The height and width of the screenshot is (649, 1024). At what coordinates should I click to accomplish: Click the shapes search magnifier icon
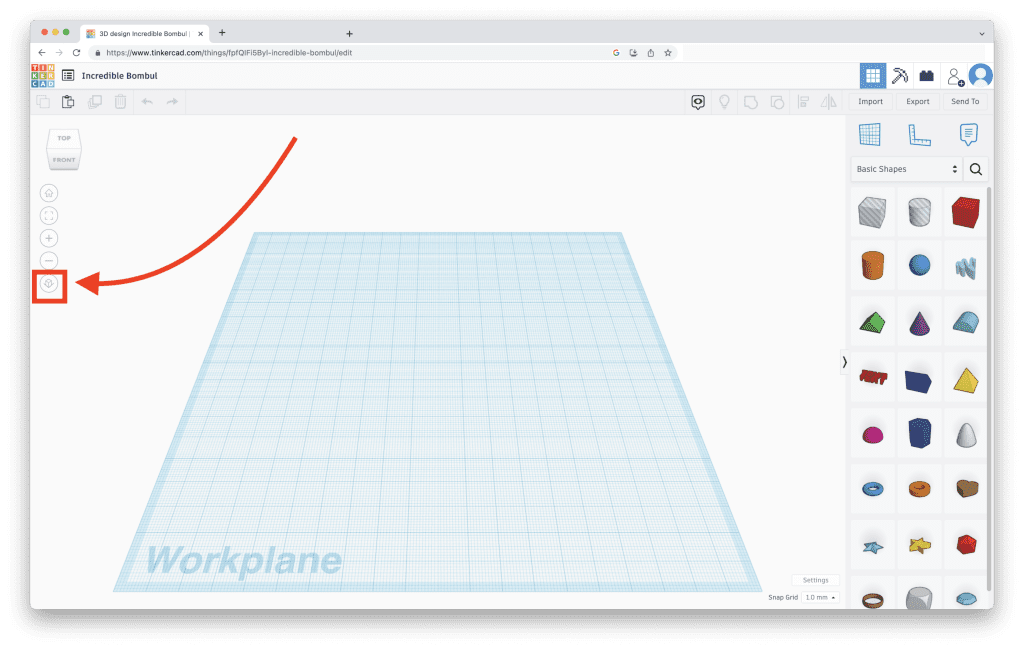tap(976, 170)
